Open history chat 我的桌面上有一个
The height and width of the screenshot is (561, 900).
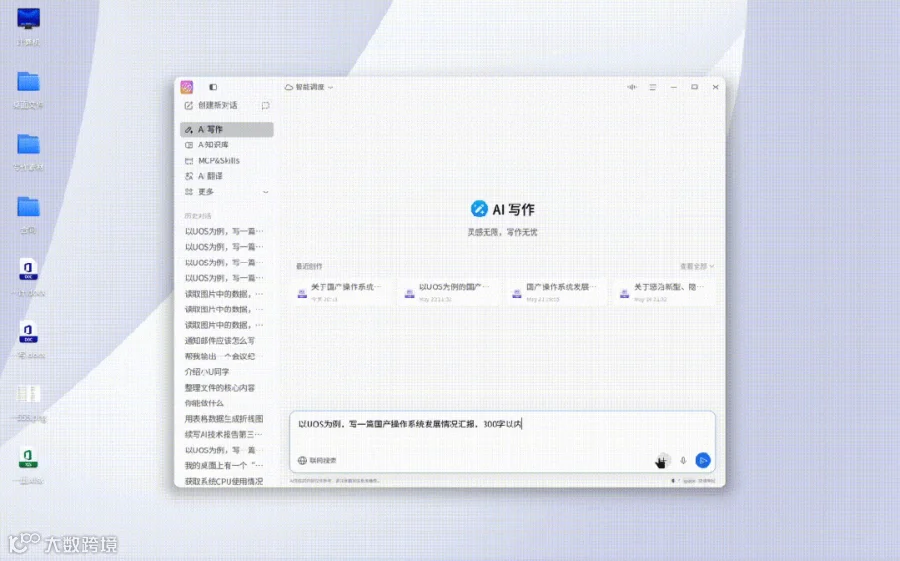pyautogui.click(x=225, y=465)
